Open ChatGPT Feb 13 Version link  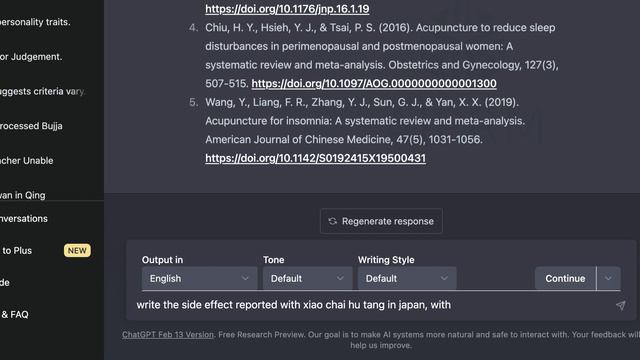(168, 335)
